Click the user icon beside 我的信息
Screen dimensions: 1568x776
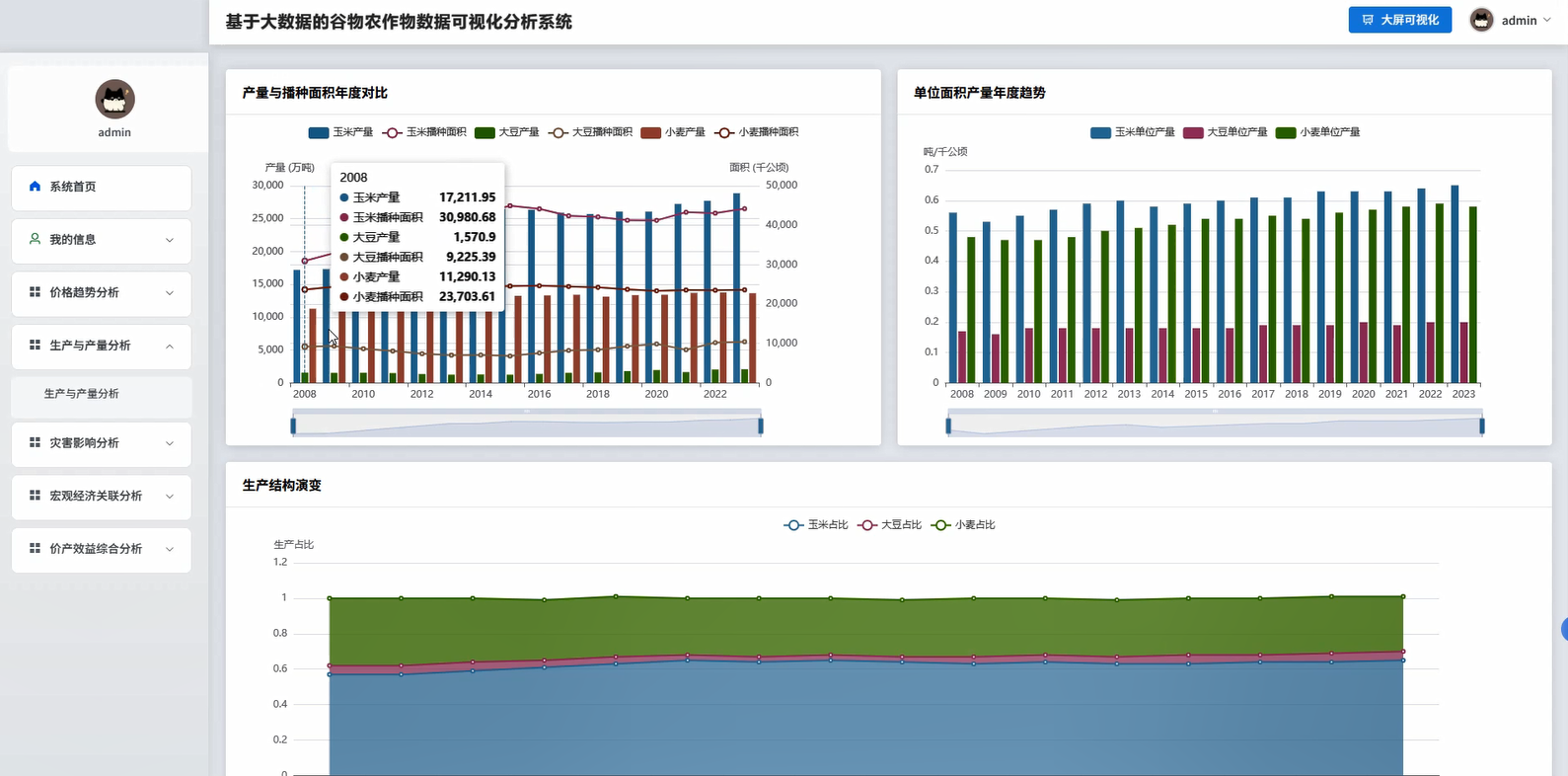[36, 239]
